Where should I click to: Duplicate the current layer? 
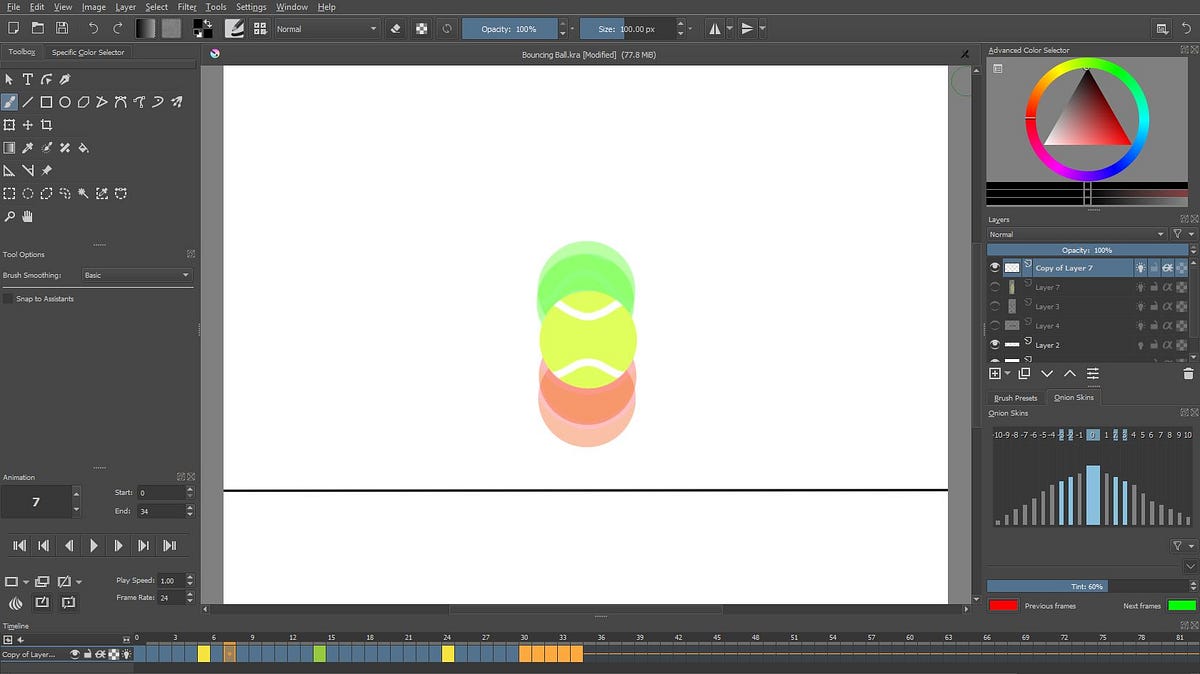(1024, 373)
